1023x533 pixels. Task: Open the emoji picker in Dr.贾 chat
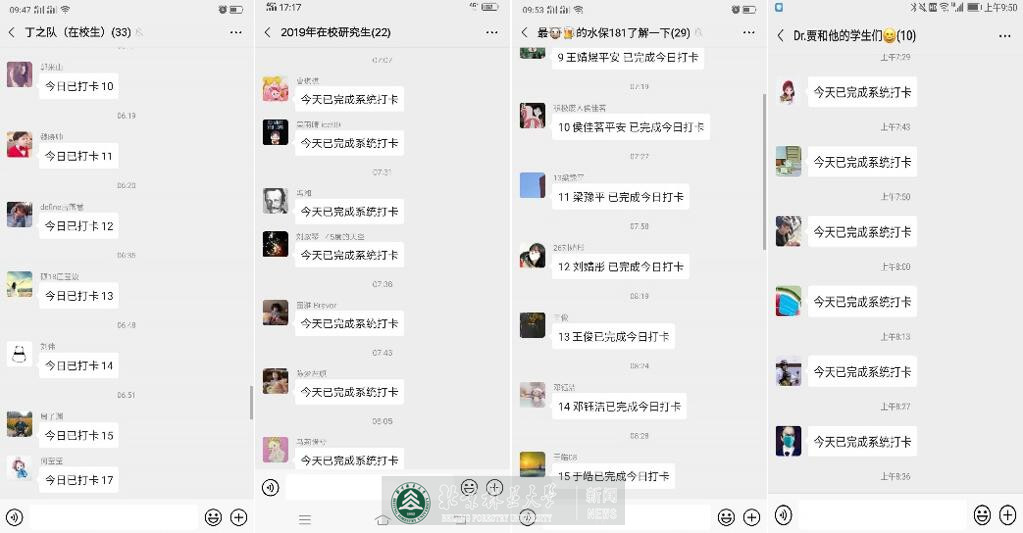click(982, 515)
